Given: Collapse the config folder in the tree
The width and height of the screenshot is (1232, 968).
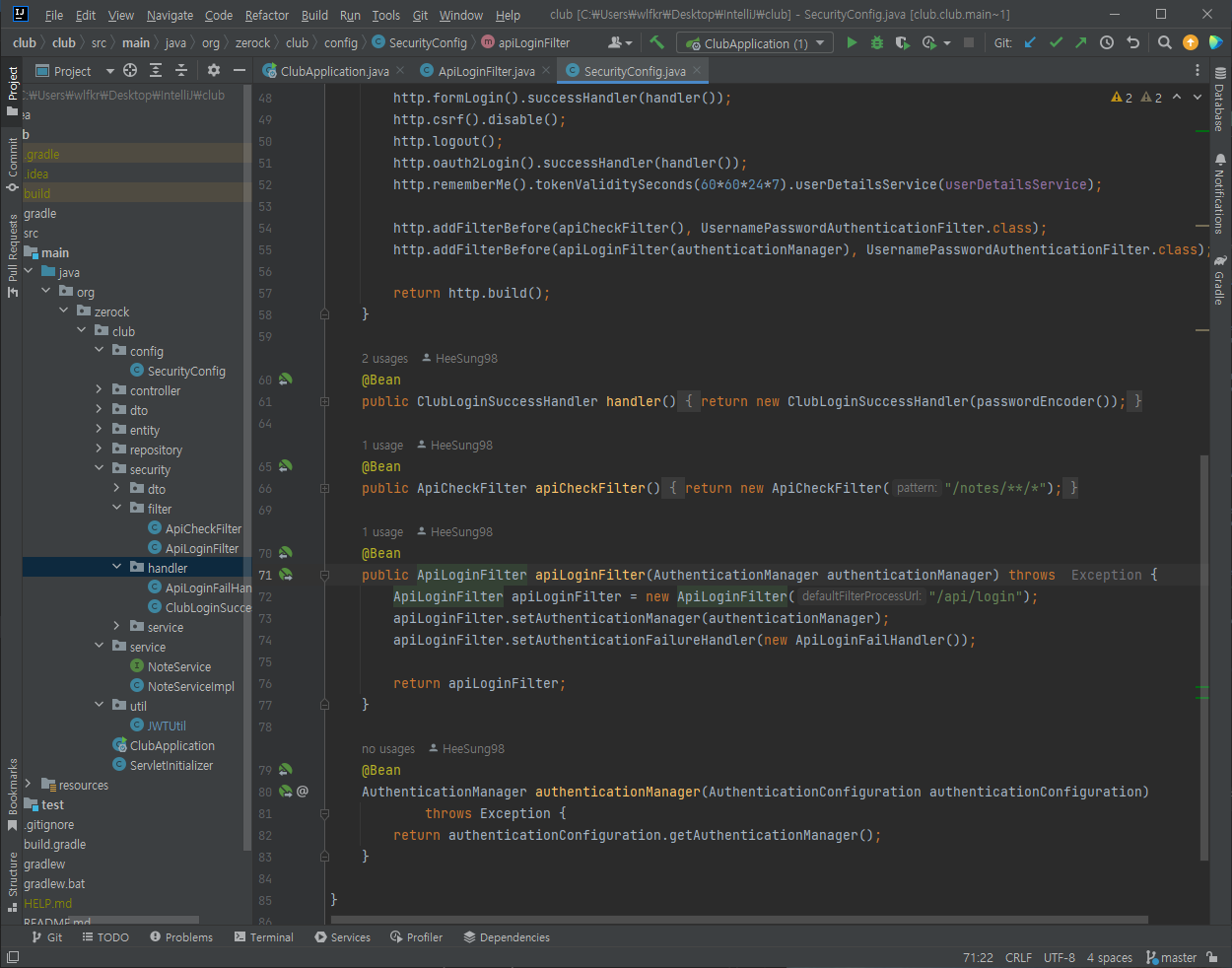Looking at the screenshot, I should (100, 351).
